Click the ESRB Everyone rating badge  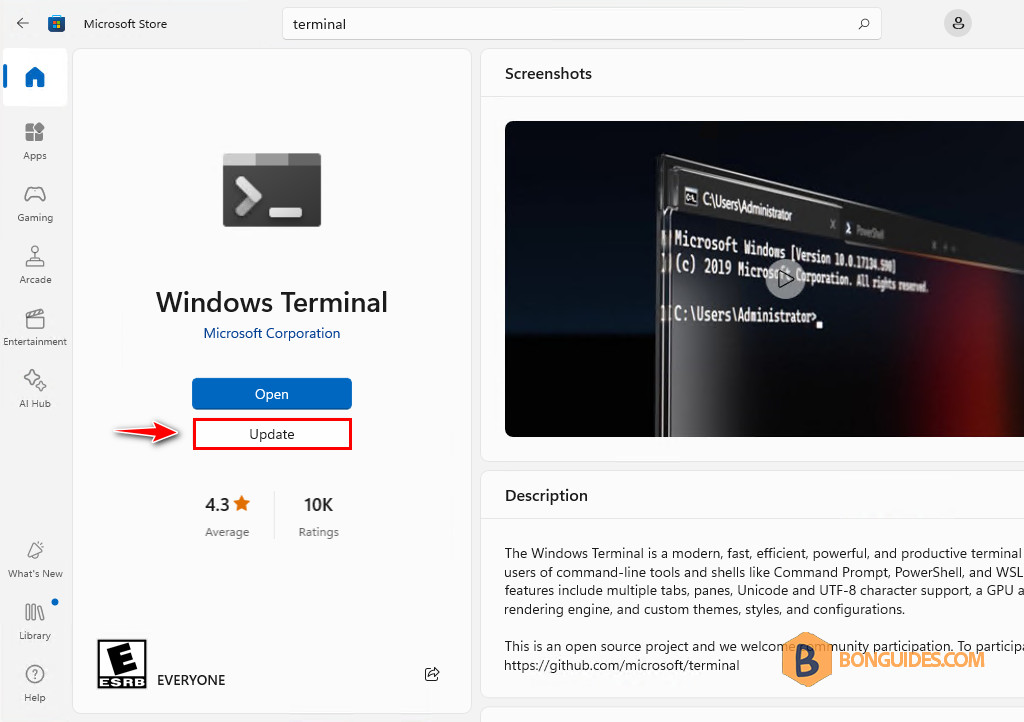[122, 663]
